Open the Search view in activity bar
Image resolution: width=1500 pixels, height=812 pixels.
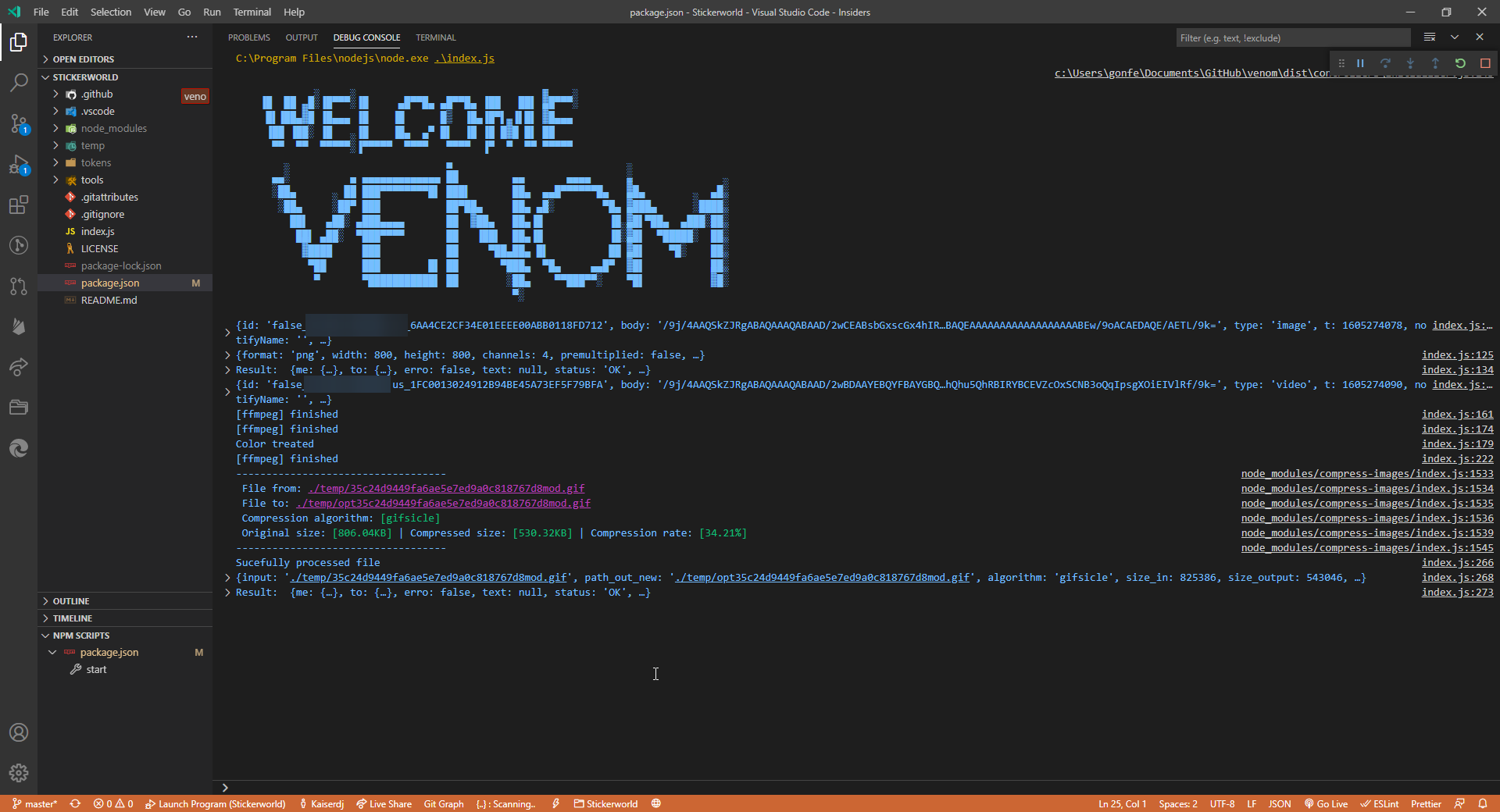pyautogui.click(x=19, y=82)
